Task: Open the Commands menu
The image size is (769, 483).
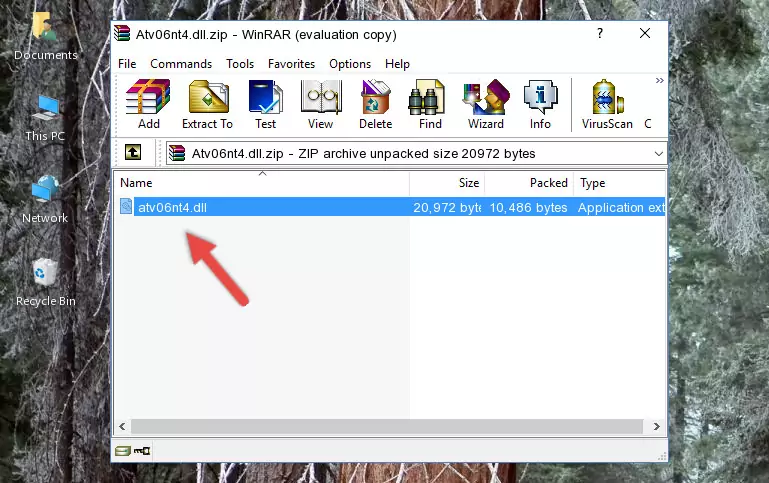Action: click(x=181, y=64)
